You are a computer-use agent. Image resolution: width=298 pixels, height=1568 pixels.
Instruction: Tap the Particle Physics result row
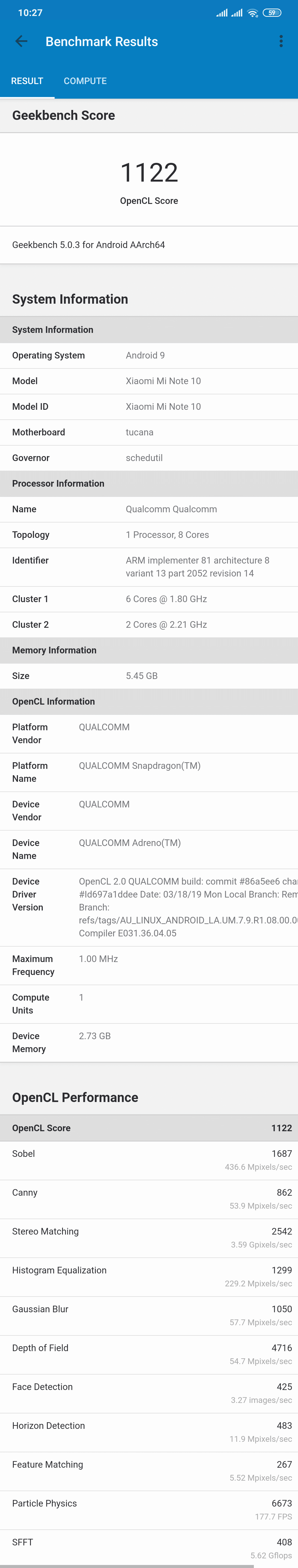(x=149, y=1510)
